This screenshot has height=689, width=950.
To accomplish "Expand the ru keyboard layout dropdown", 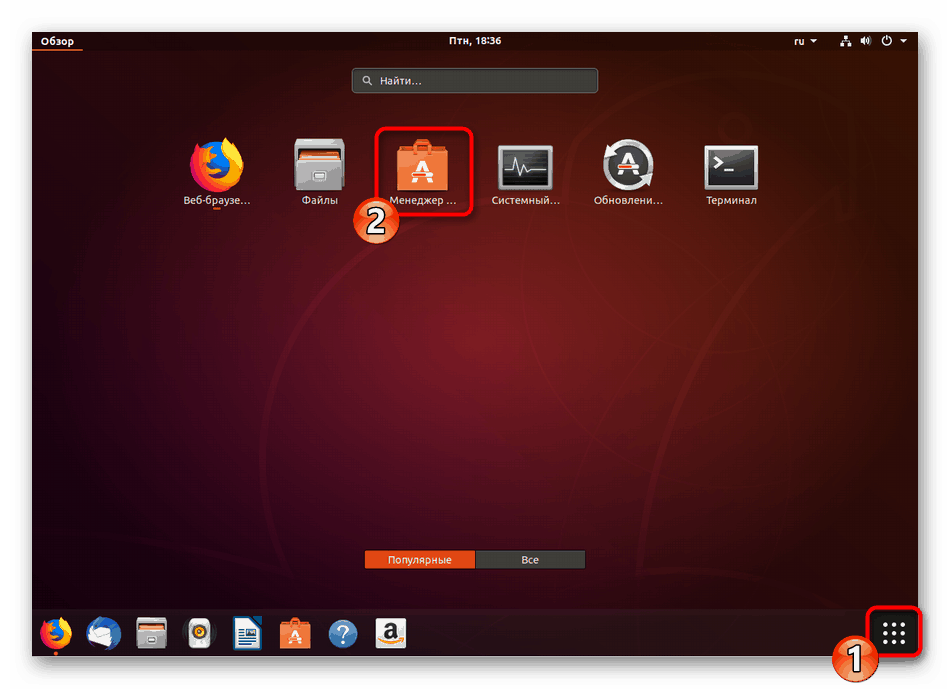I will tap(804, 40).
